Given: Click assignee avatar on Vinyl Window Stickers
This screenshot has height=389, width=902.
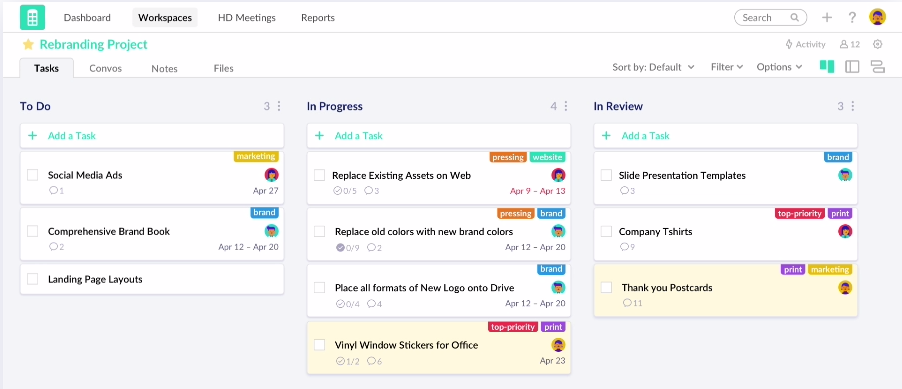Looking at the screenshot, I should (558, 345).
